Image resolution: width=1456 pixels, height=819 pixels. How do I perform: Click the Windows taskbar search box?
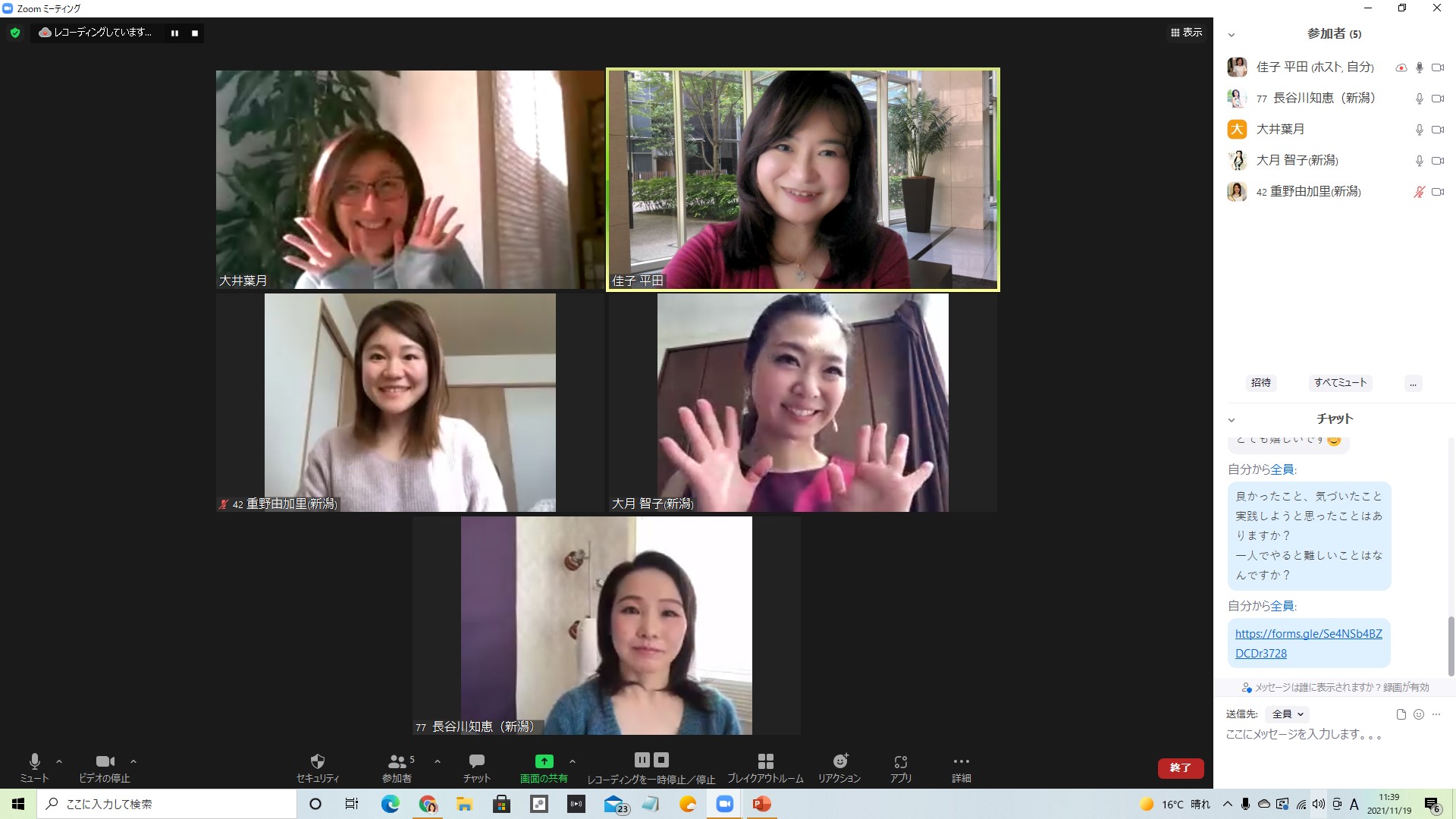[x=167, y=804]
